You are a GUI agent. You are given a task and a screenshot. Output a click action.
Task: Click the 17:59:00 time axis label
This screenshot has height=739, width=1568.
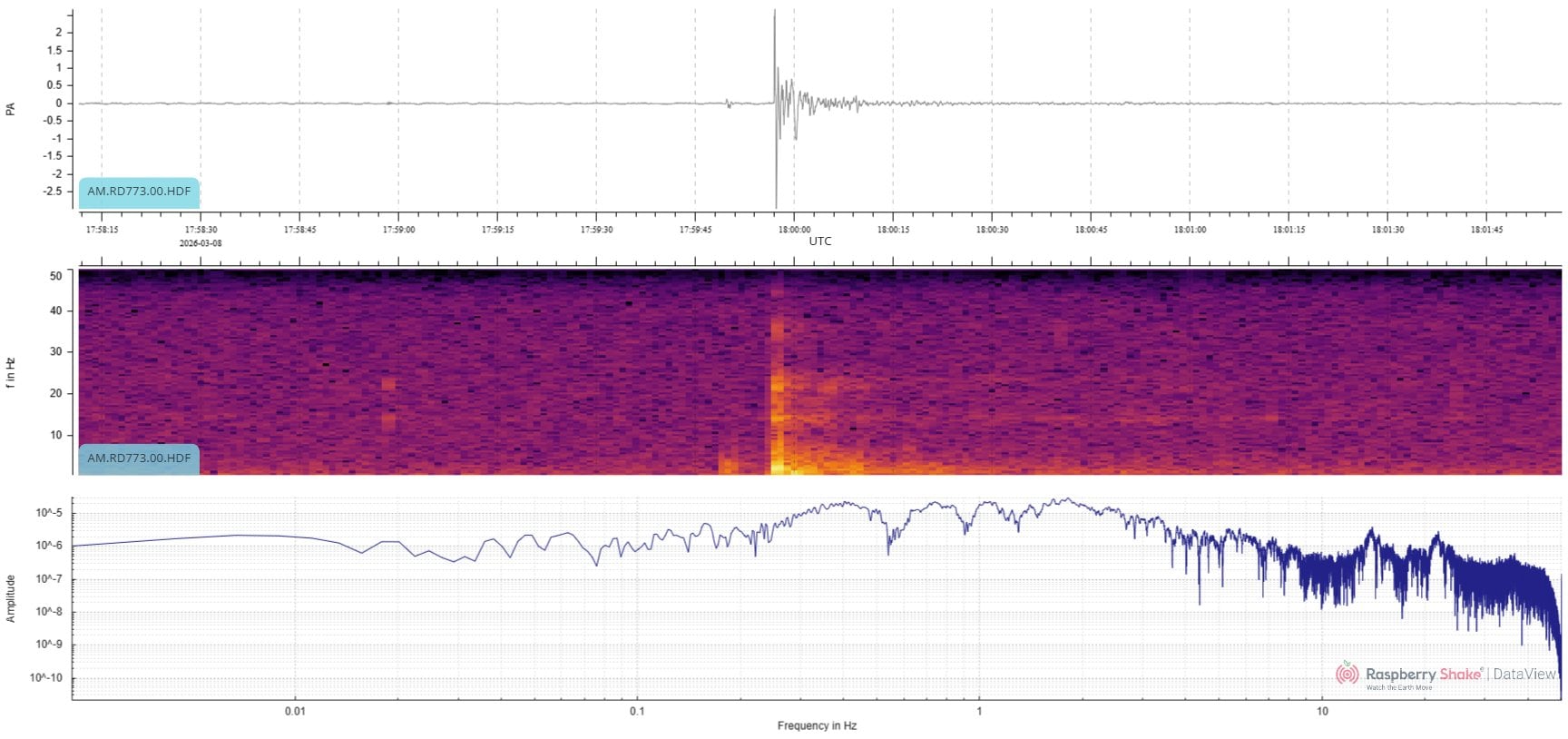[398, 230]
